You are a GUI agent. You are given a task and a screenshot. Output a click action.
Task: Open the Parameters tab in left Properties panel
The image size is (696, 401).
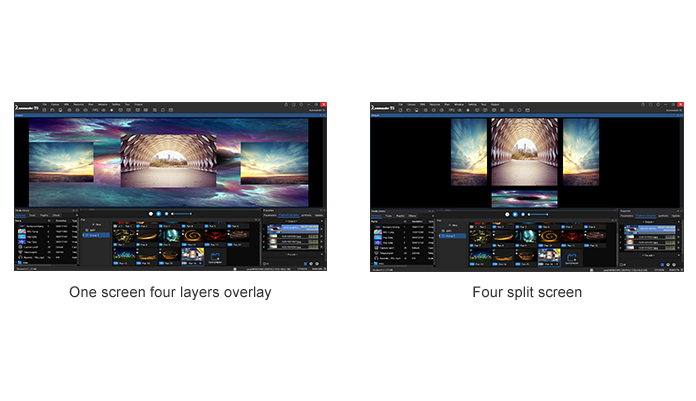271,216
